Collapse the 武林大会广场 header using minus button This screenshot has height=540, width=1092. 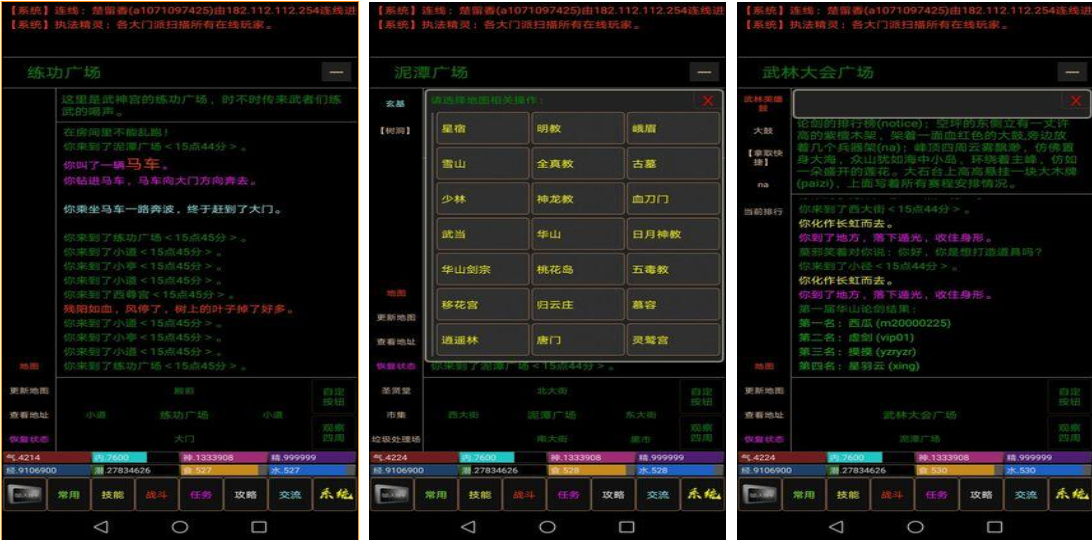coord(1072,72)
